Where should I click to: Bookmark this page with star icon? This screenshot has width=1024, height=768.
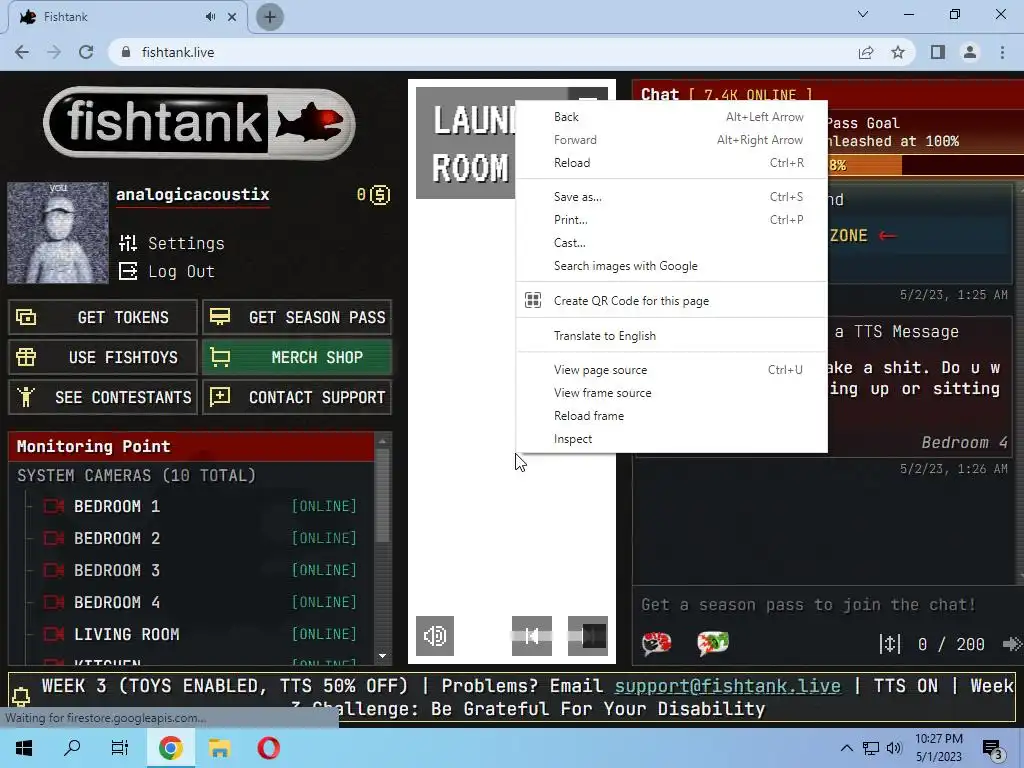point(898,52)
